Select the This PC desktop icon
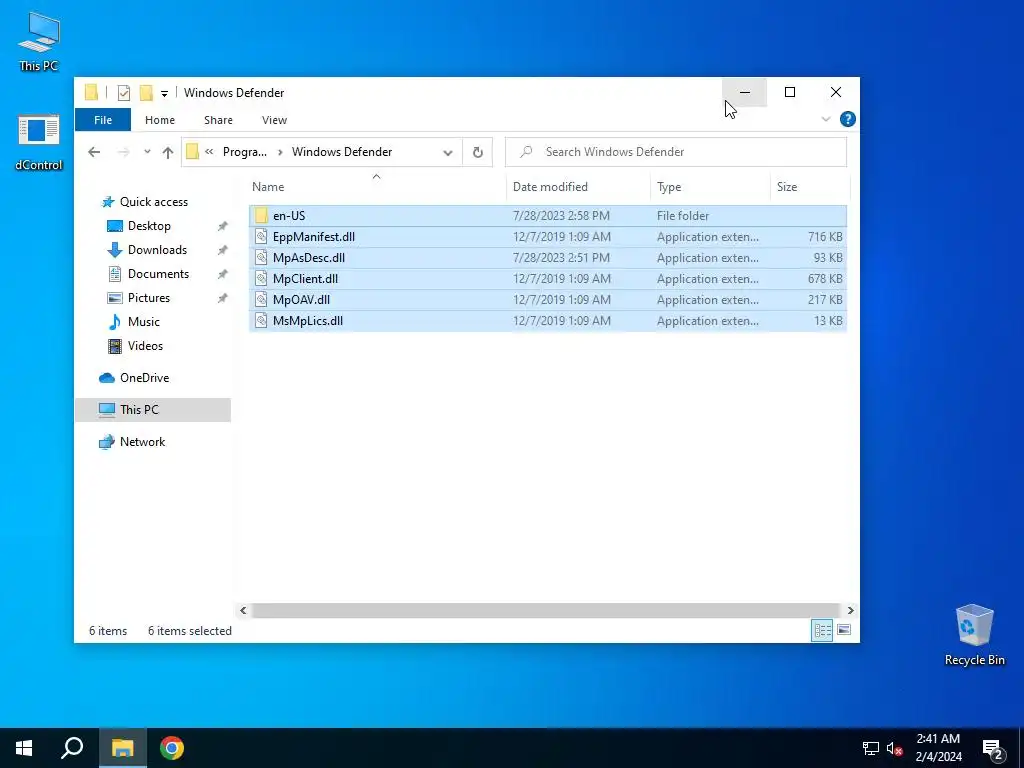This screenshot has height=768, width=1024. (39, 42)
